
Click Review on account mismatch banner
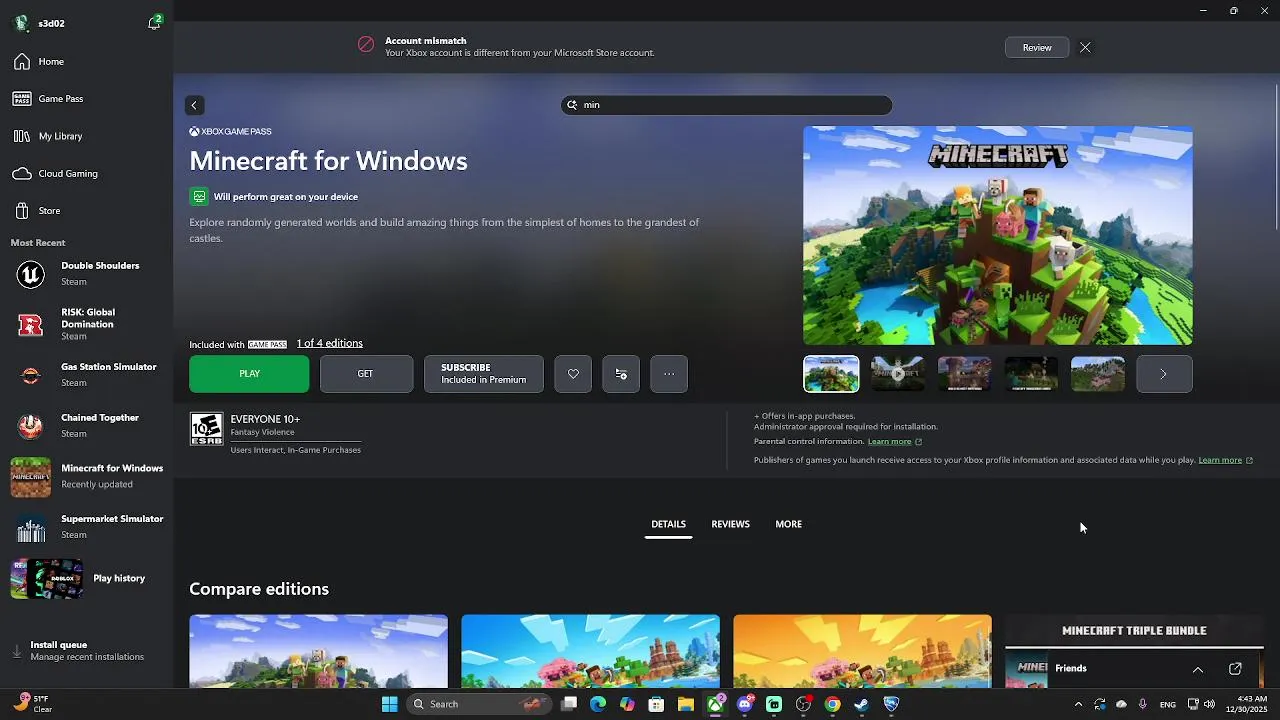click(1036, 48)
